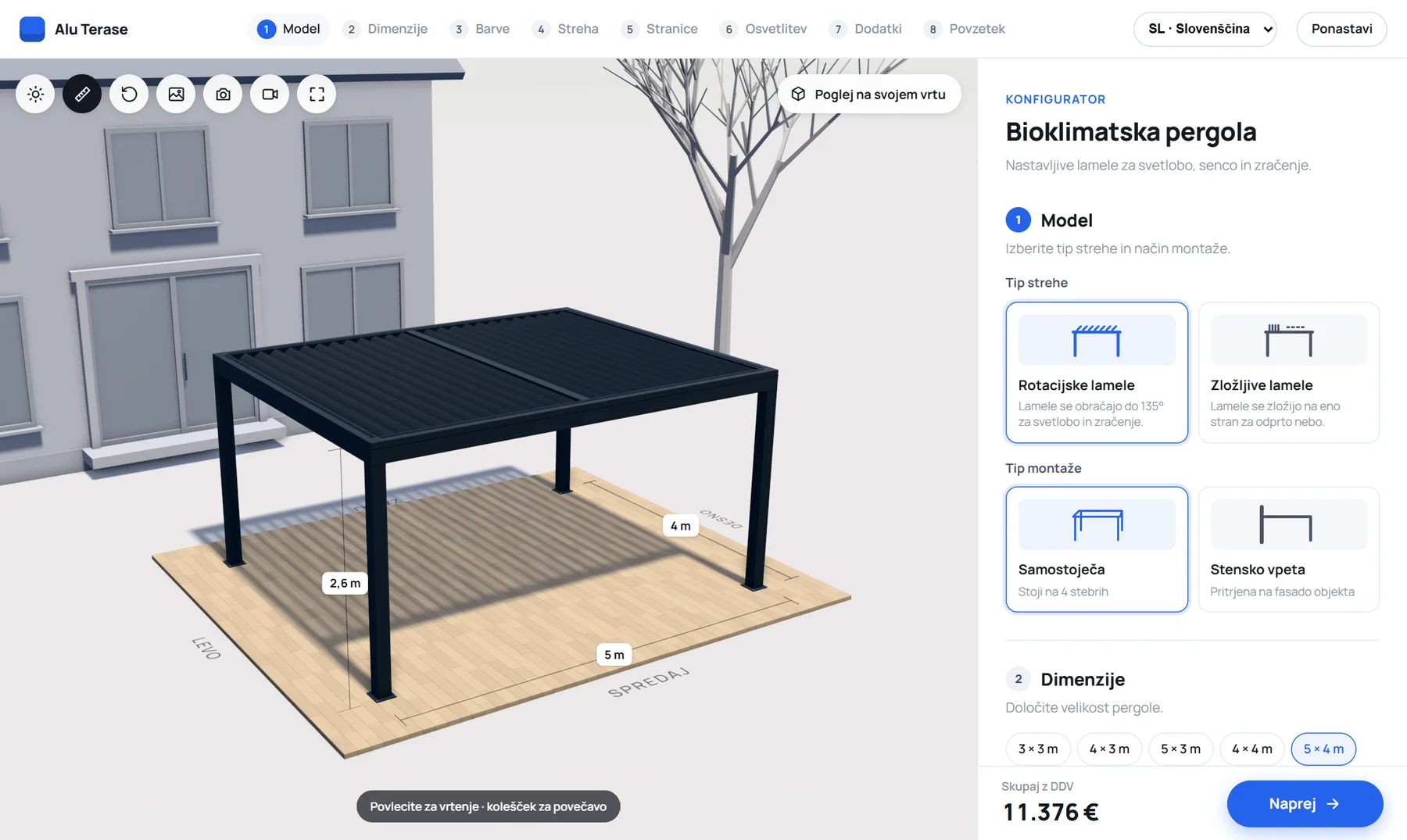
Task: Select the 5 × 4 m size
Action: 1323,749
